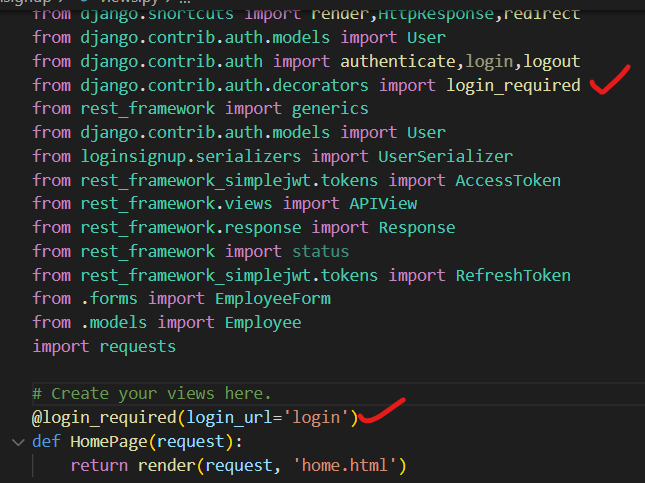Click the 'Create your views here' comment
The width and height of the screenshot is (645, 483).
pos(151,394)
